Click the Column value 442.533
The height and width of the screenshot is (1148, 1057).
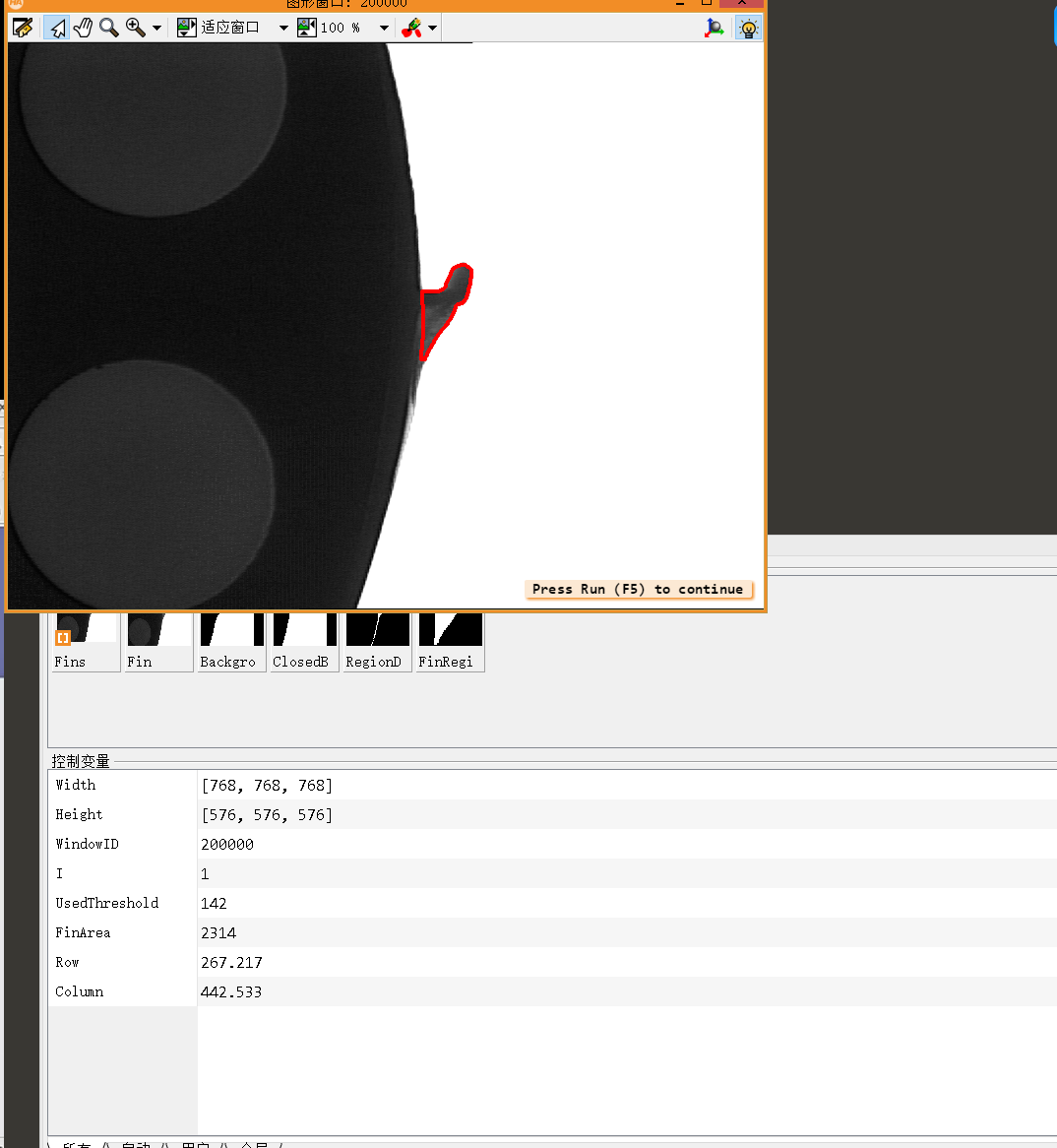coord(231,992)
